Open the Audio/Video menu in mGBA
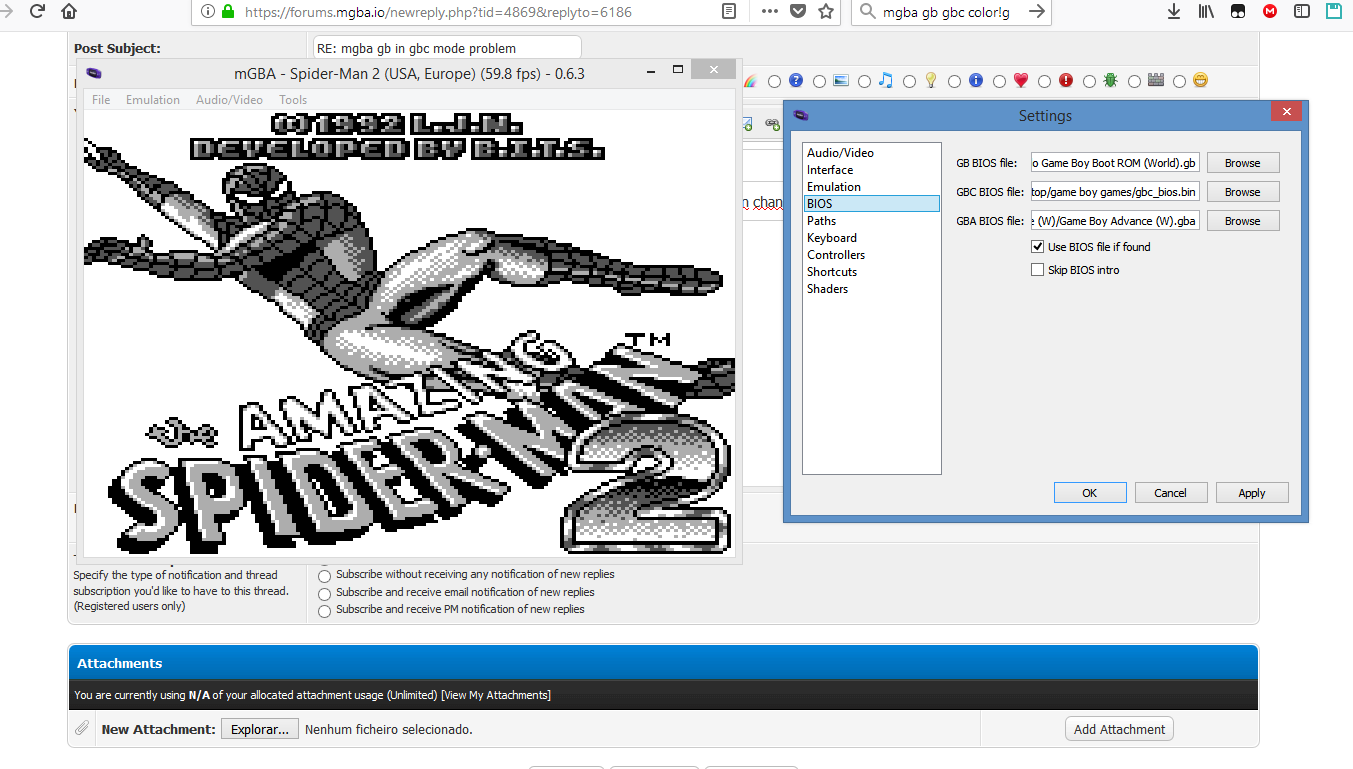 coord(229,100)
